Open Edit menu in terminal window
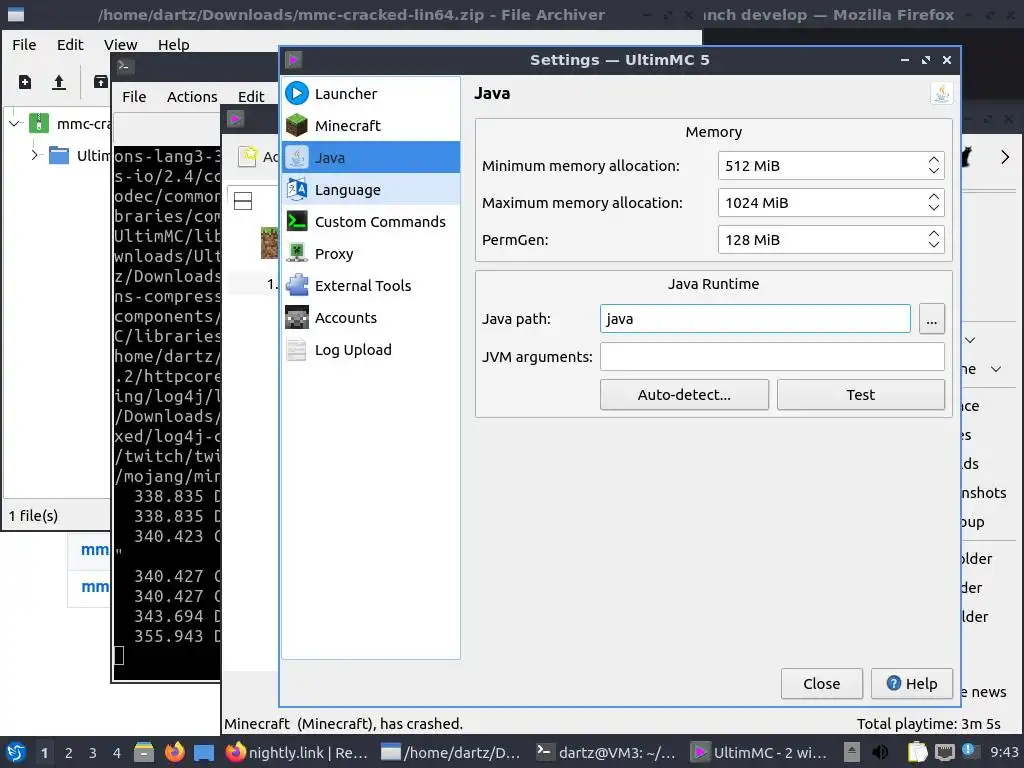Image resolution: width=1024 pixels, height=768 pixels. coord(251,97)
